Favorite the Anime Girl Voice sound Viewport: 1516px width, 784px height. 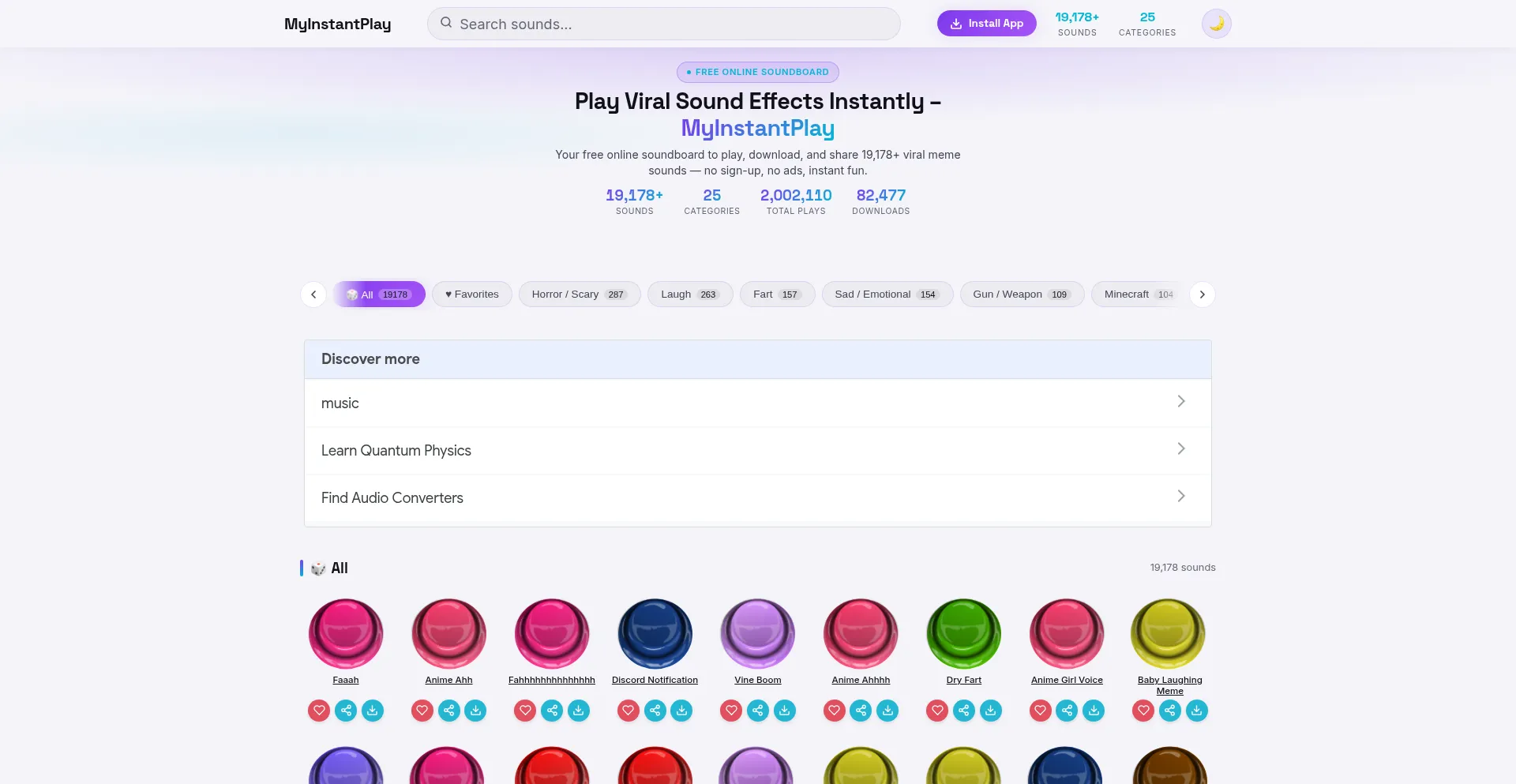point(1041,711)
